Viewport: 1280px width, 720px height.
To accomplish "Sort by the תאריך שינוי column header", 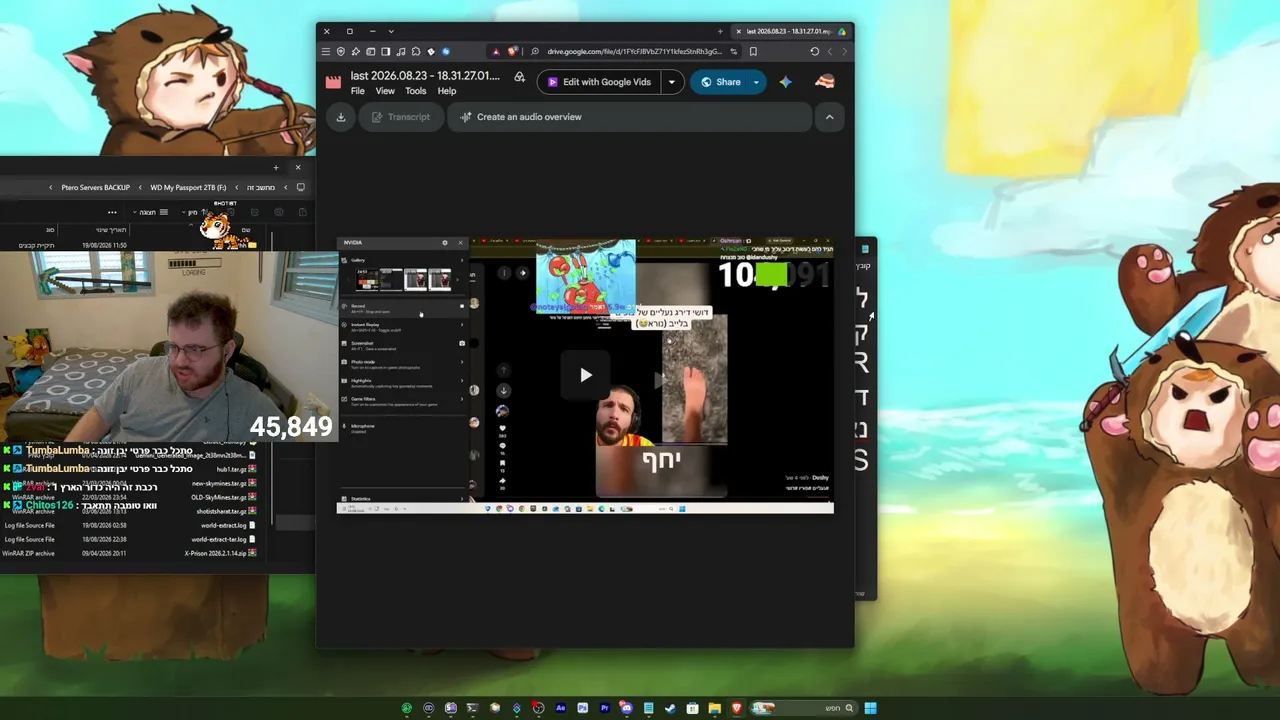I will (111, 230).
